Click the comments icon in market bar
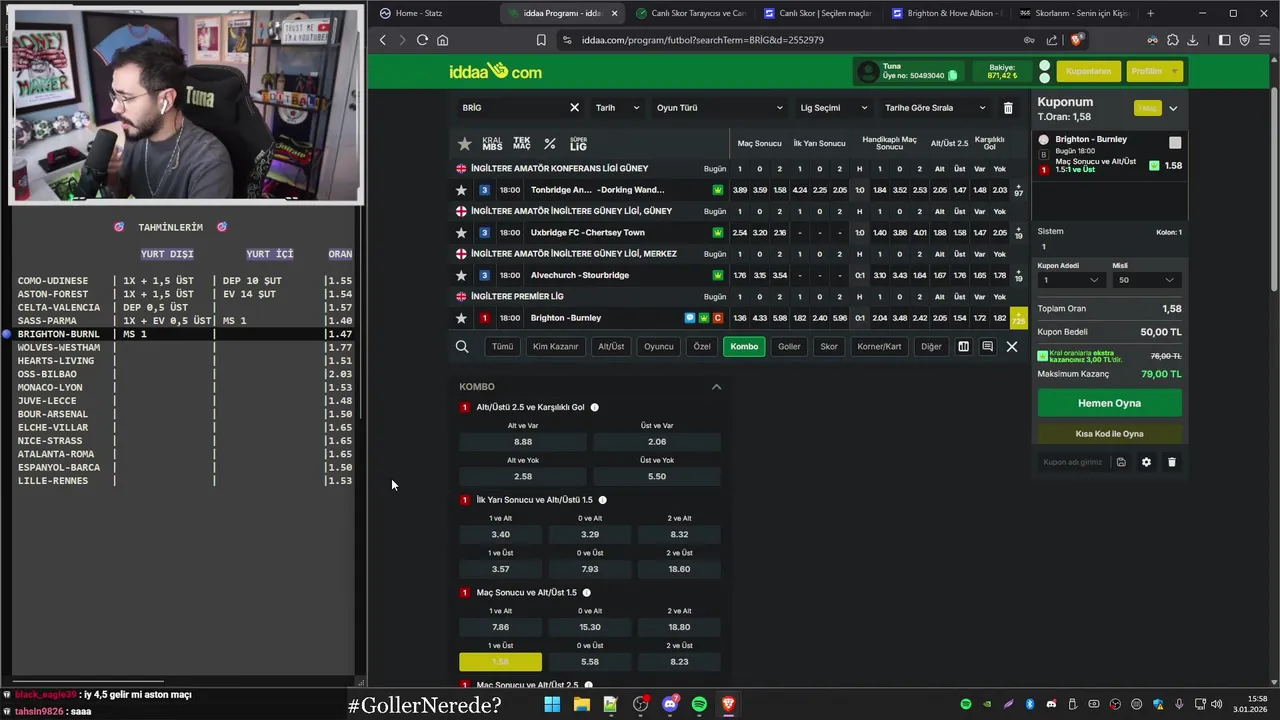This screenshot has width=1280, height=720. click(987, 347)
